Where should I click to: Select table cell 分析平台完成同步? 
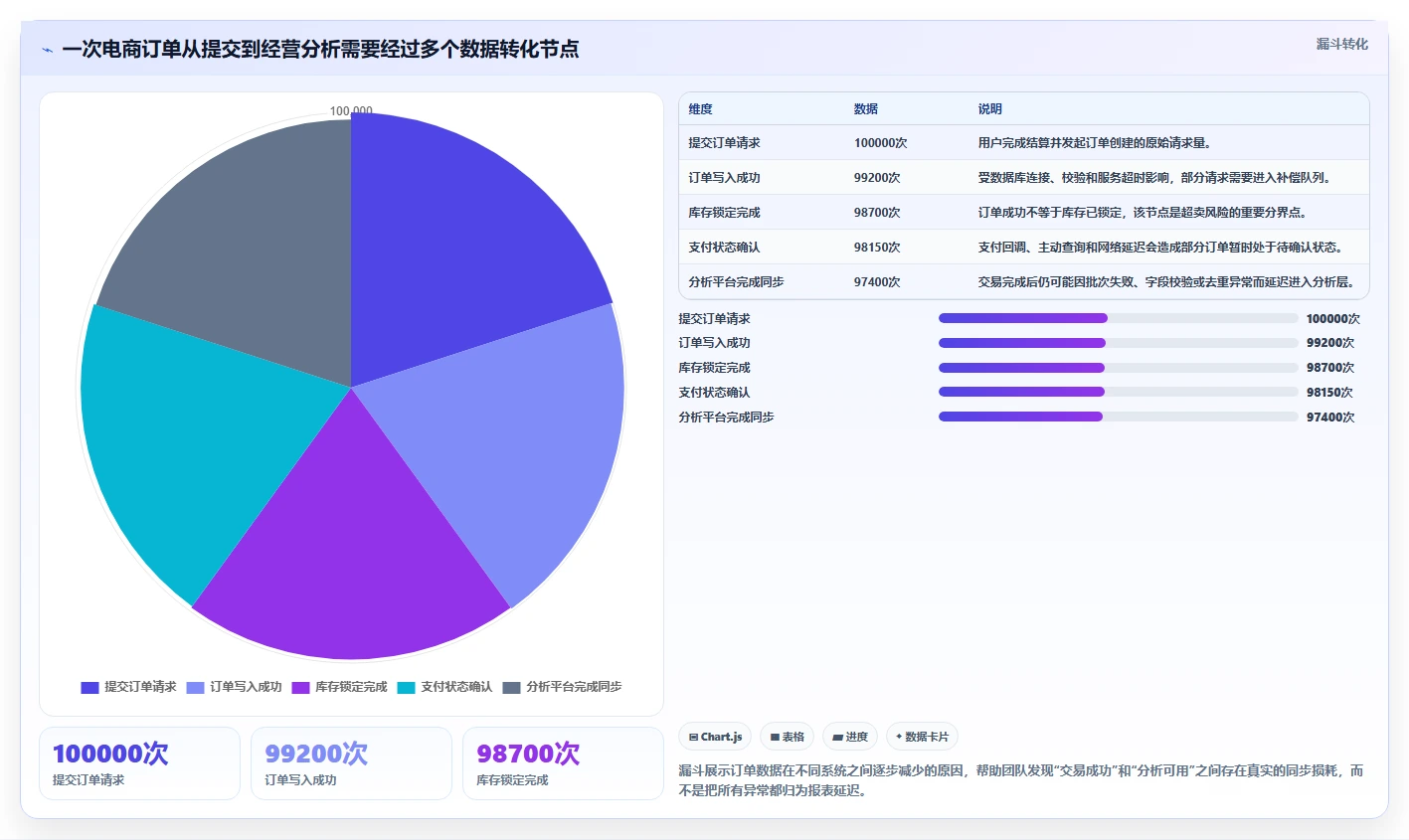[736, 282]
